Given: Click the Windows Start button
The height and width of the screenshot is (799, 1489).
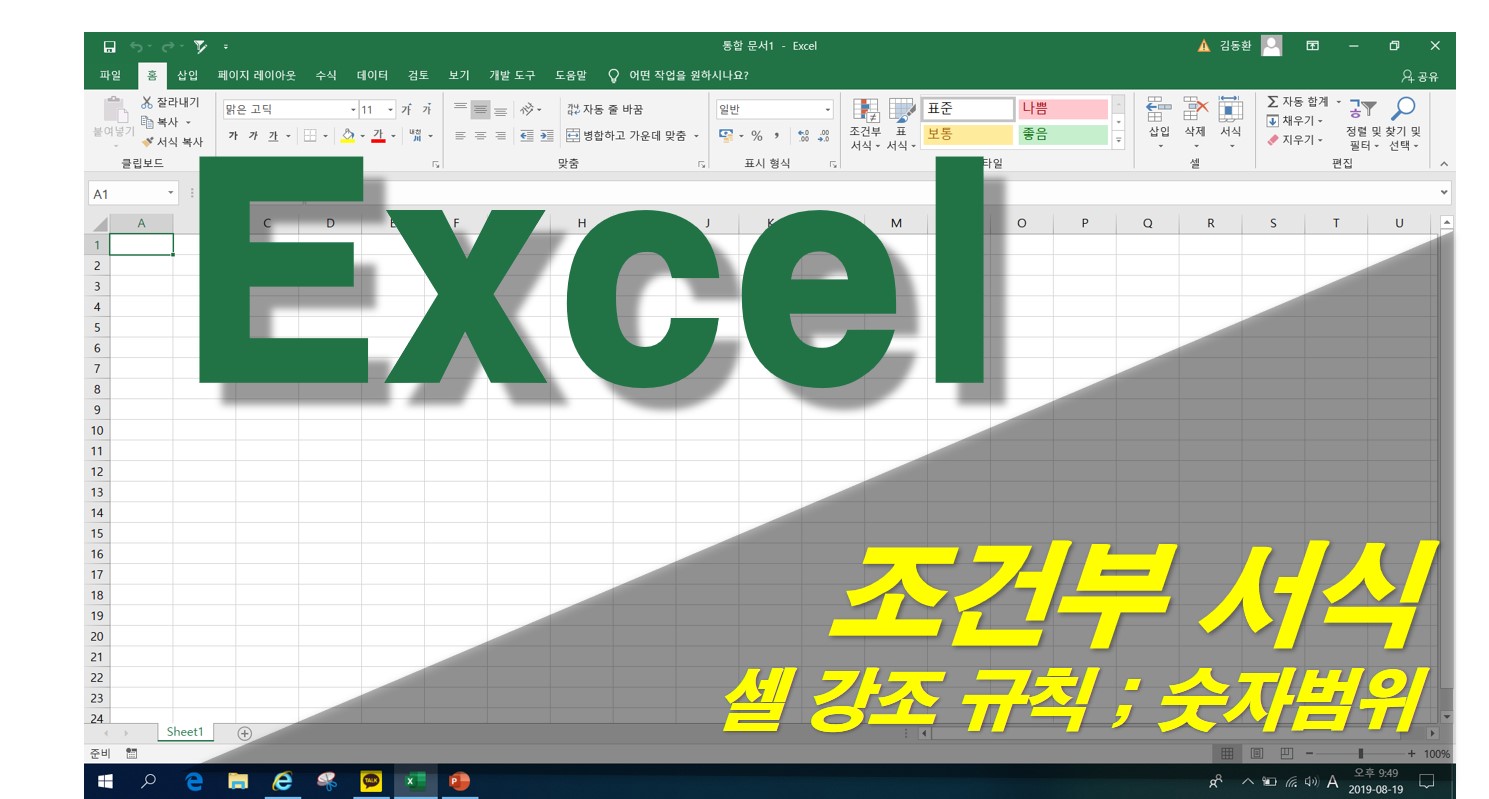Looking at the screenshot, I should (105, 781).
